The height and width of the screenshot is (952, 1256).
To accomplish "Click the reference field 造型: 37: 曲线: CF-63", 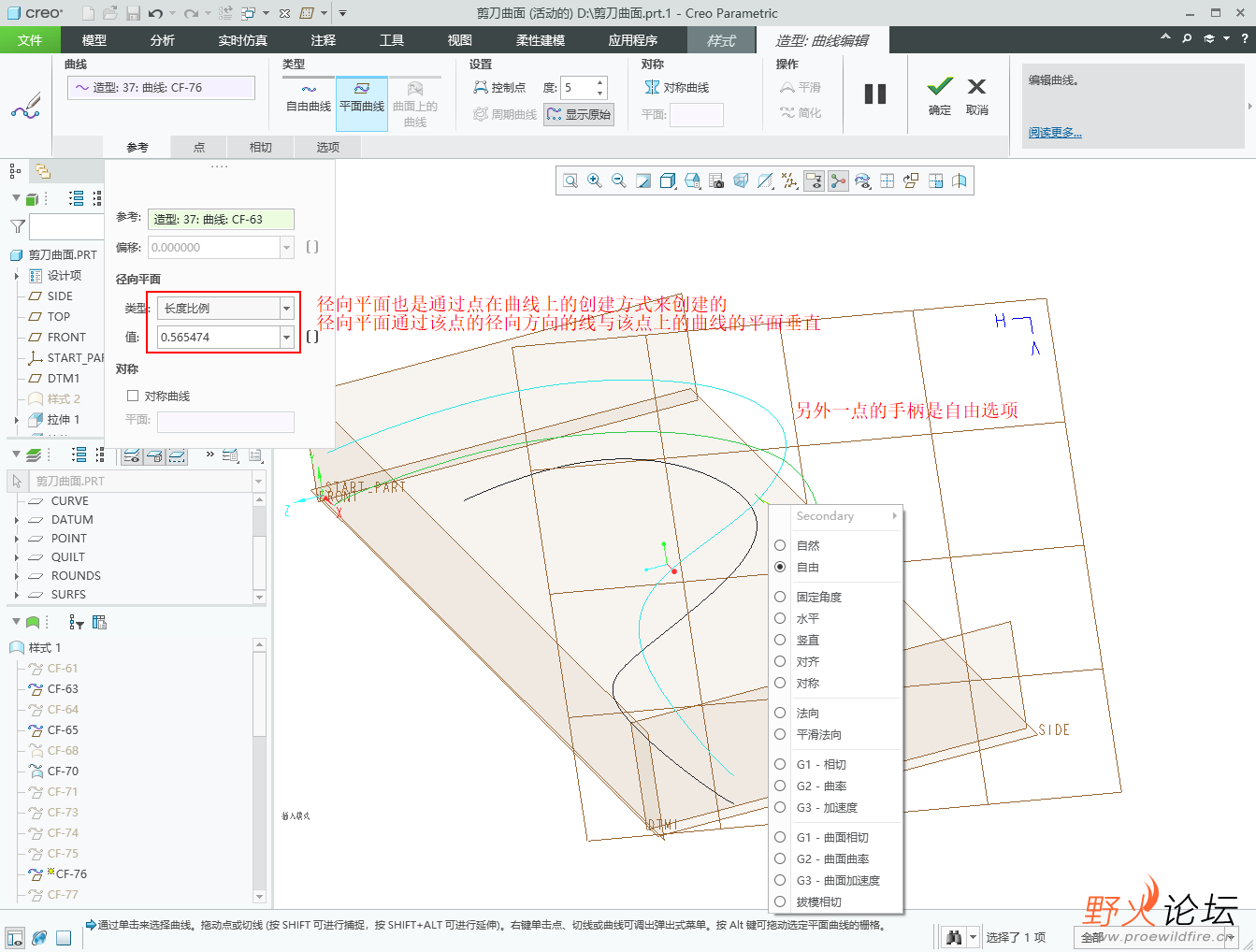I will point(221,219).
